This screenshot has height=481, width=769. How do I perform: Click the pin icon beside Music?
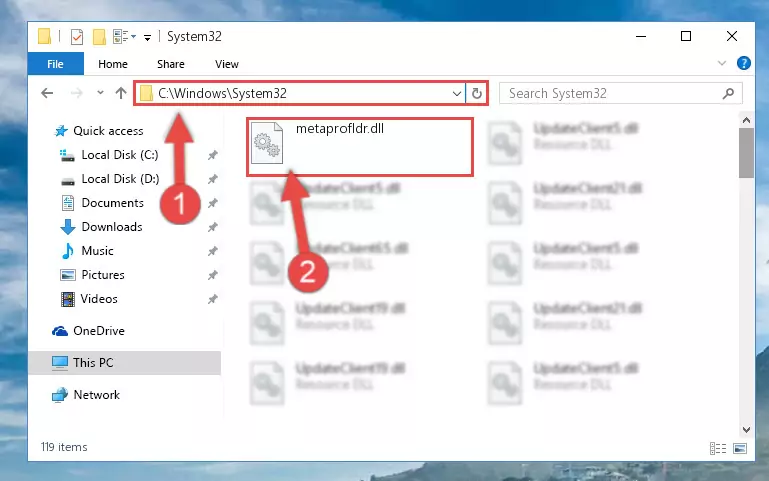tap(212, 252)
